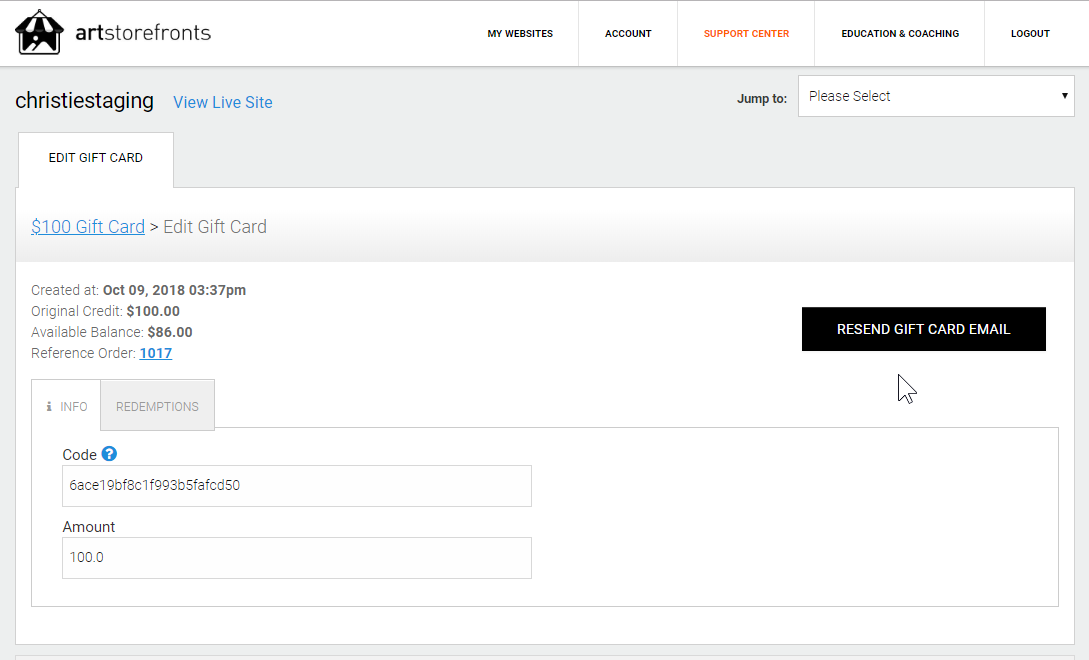The width and height of the screenshot is (1089, 660).
Task: Open the Support Center nav link
Action: click(x=746, y=34)
